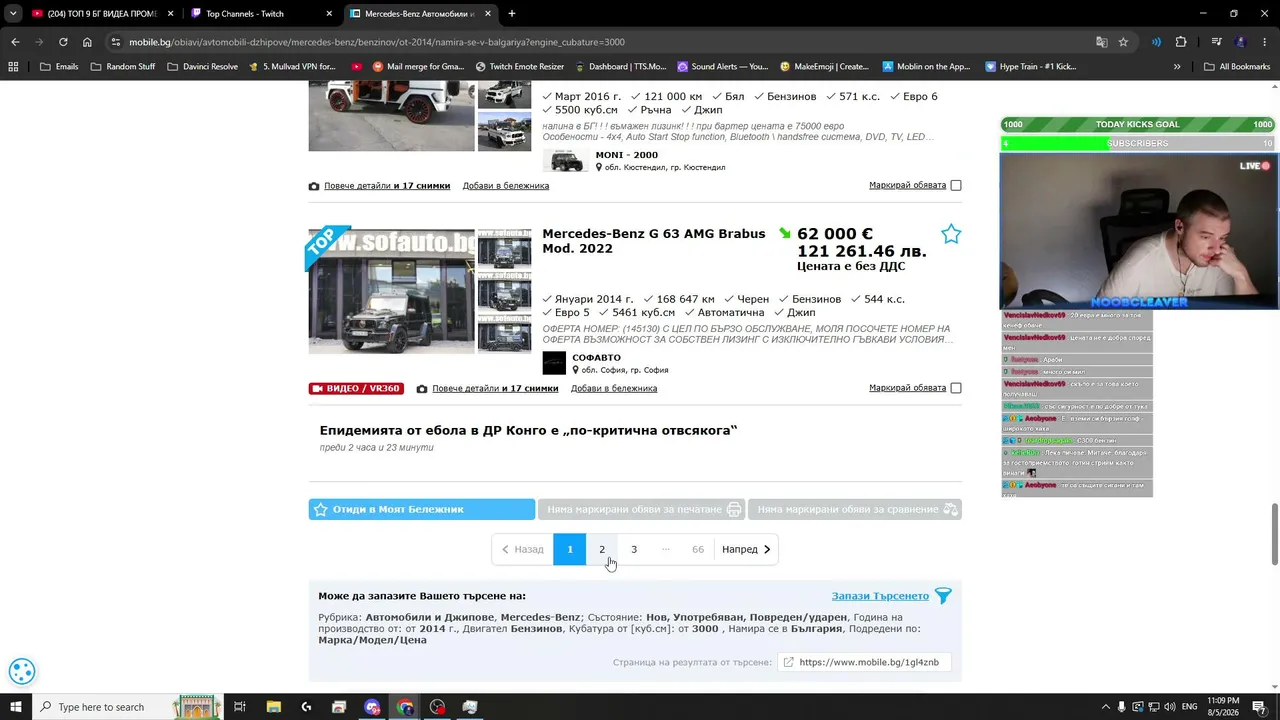Click Отиди в Моят Бележник button
1280x720 pixels.
pyautogui.click(x=421, y=509)
